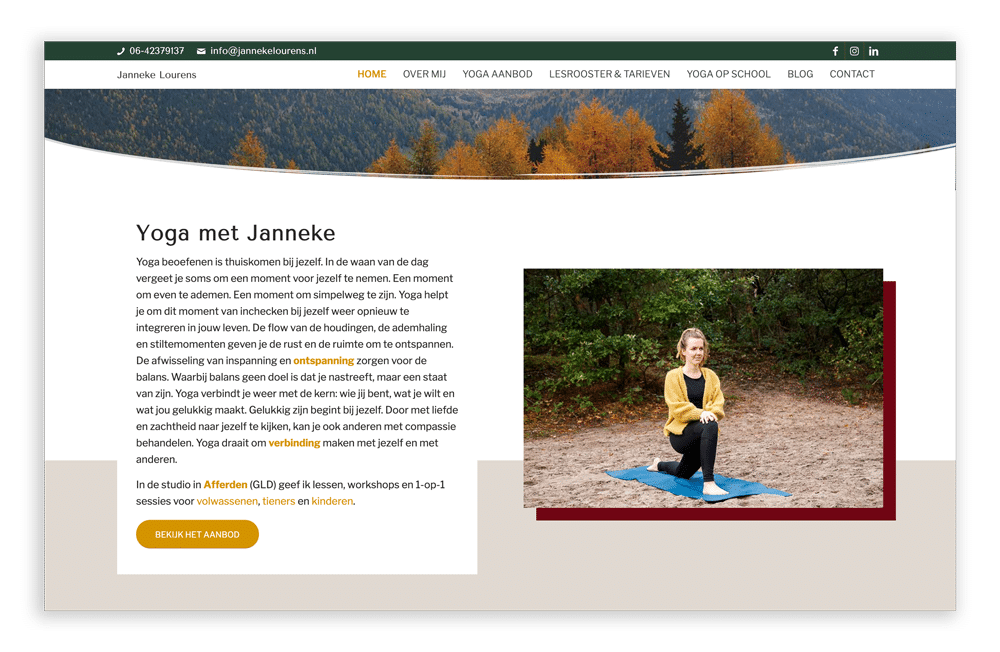Open the YOGA AANBOD menu item

pos(497,74)
